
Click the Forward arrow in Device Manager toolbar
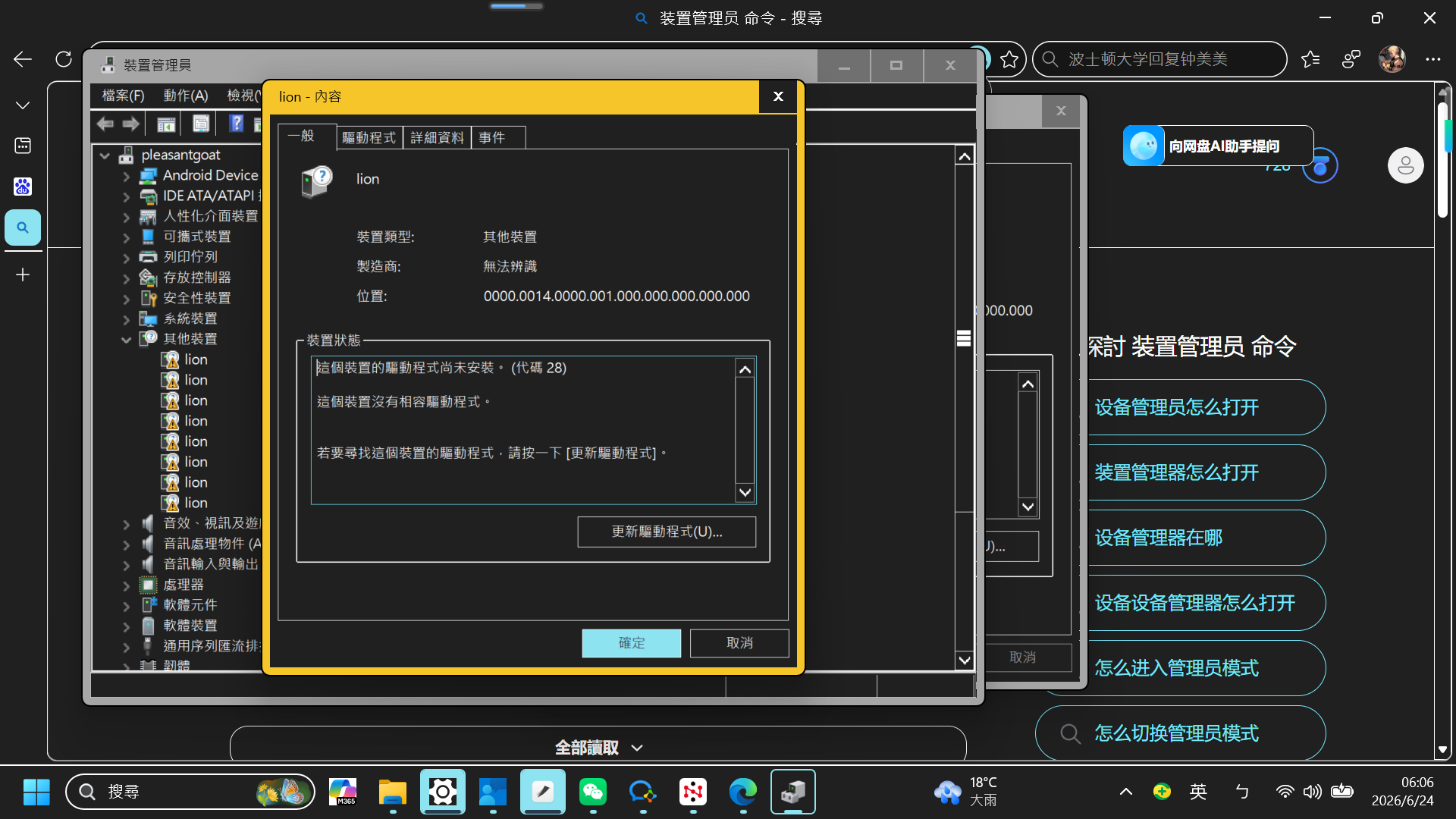click(x=130, y=124)
